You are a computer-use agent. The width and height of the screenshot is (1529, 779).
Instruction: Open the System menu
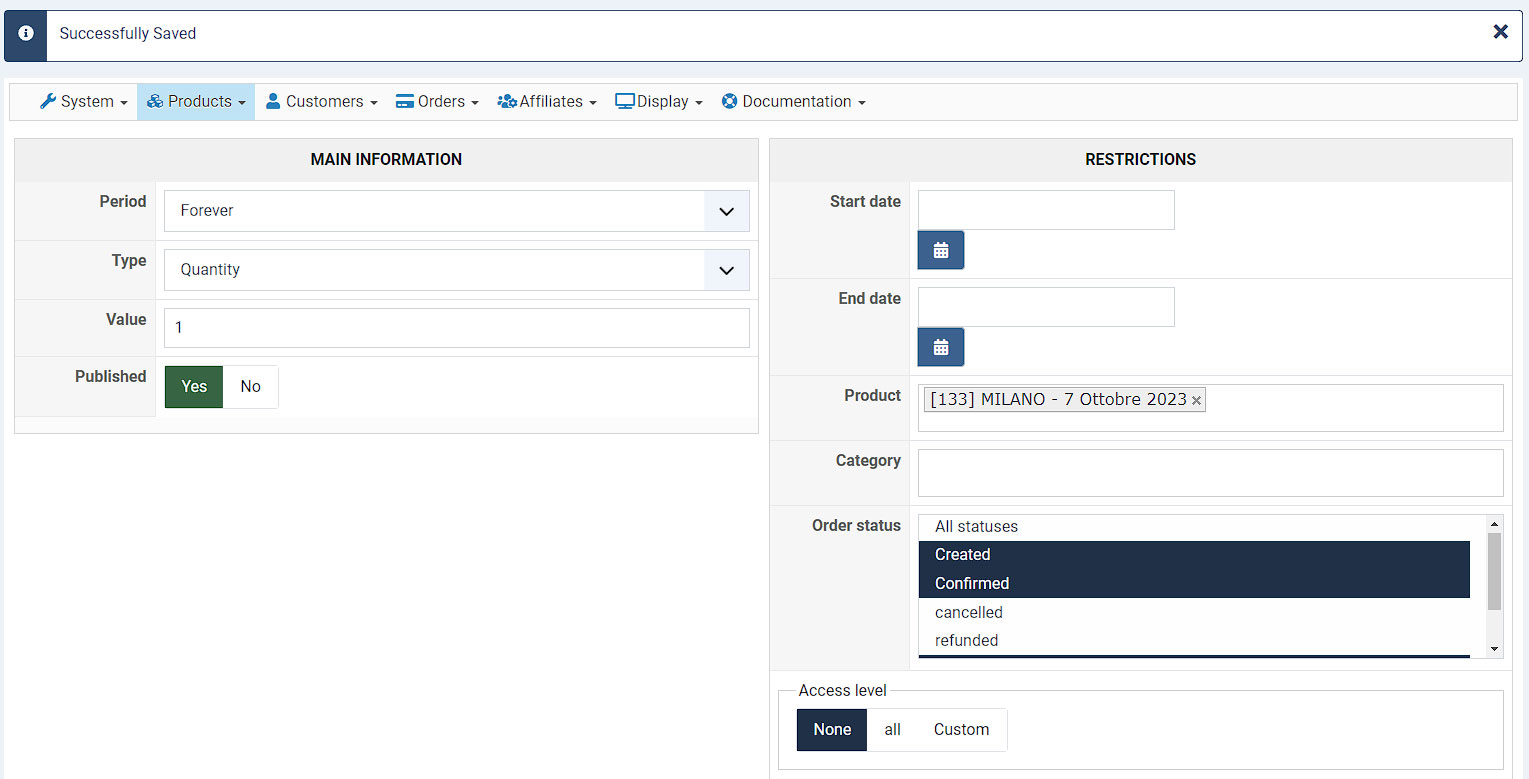coord(84,102)
